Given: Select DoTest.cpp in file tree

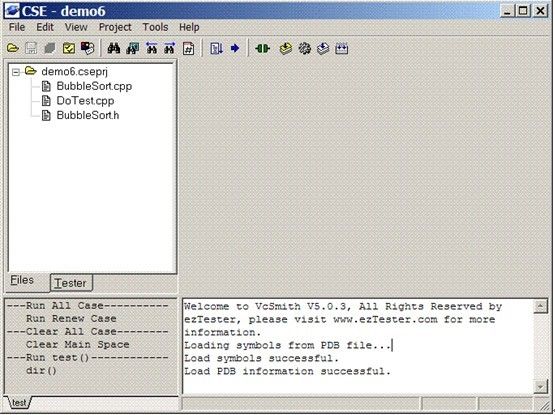Looking at the screenshot, I should 85,101.
